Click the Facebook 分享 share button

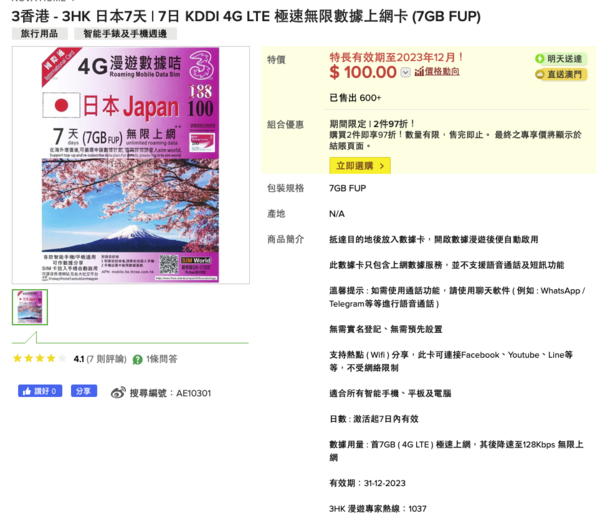point(84,391)
